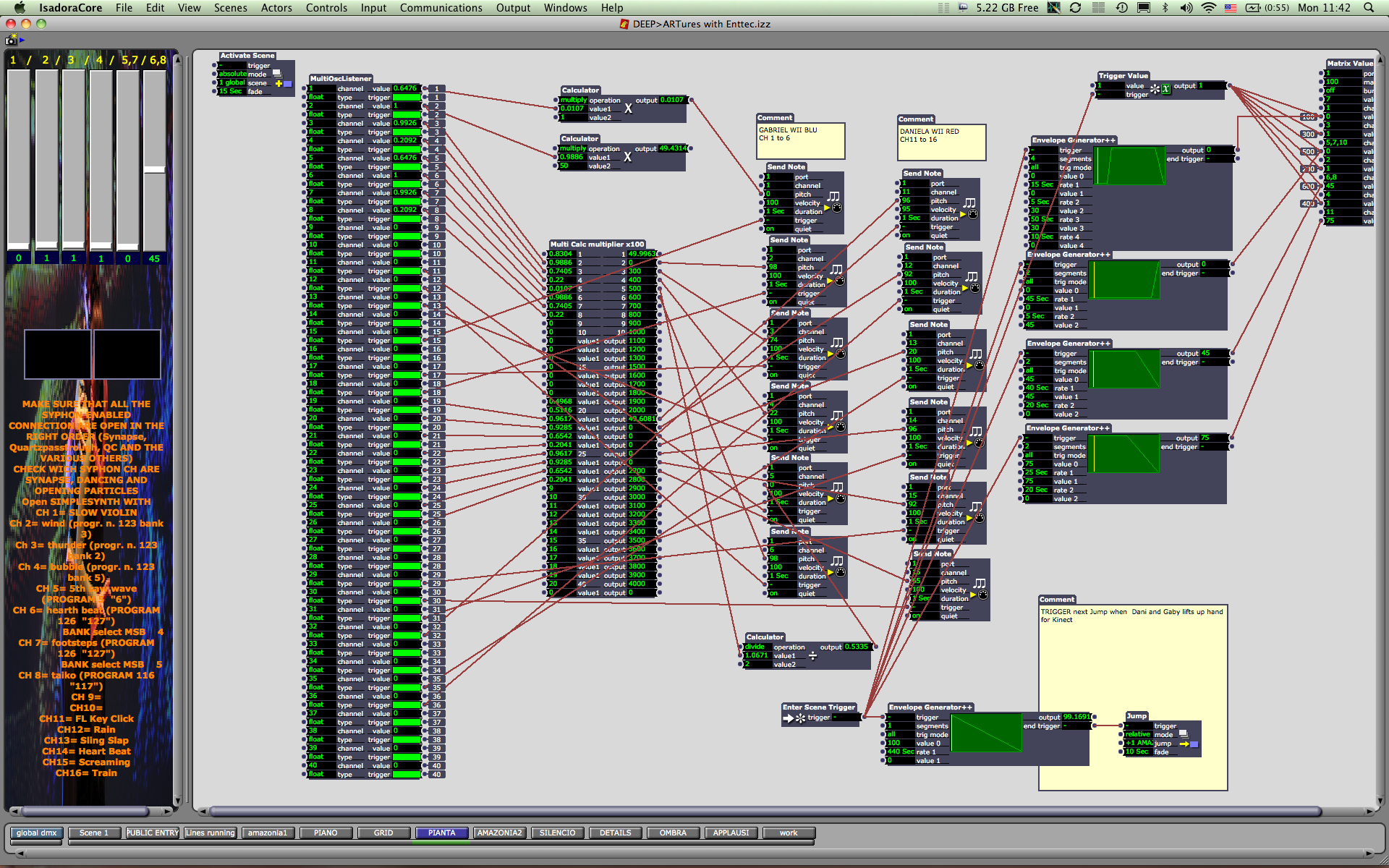Toggle the 'off' field in Matrix Value actor

pos(1343,90)
